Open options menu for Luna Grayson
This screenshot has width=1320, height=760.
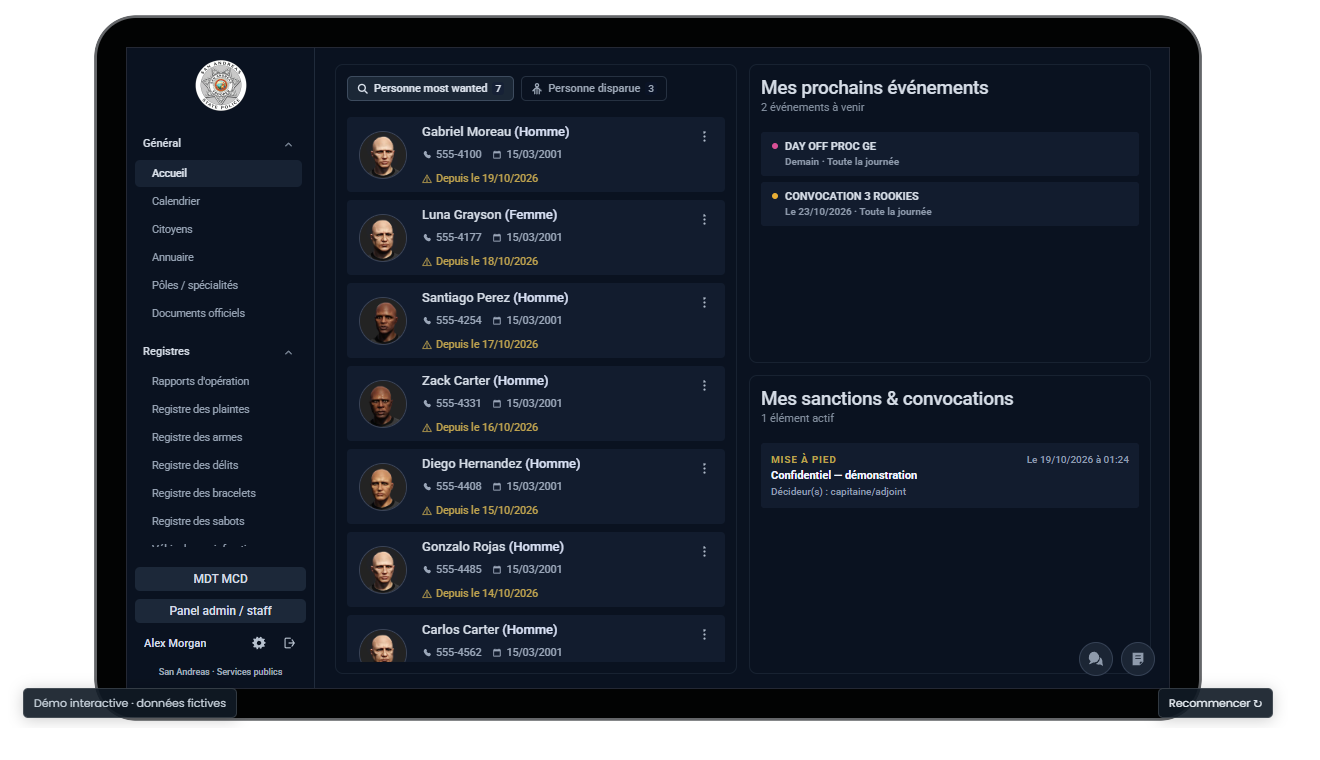pyautogui.click(x=704, y=220)
